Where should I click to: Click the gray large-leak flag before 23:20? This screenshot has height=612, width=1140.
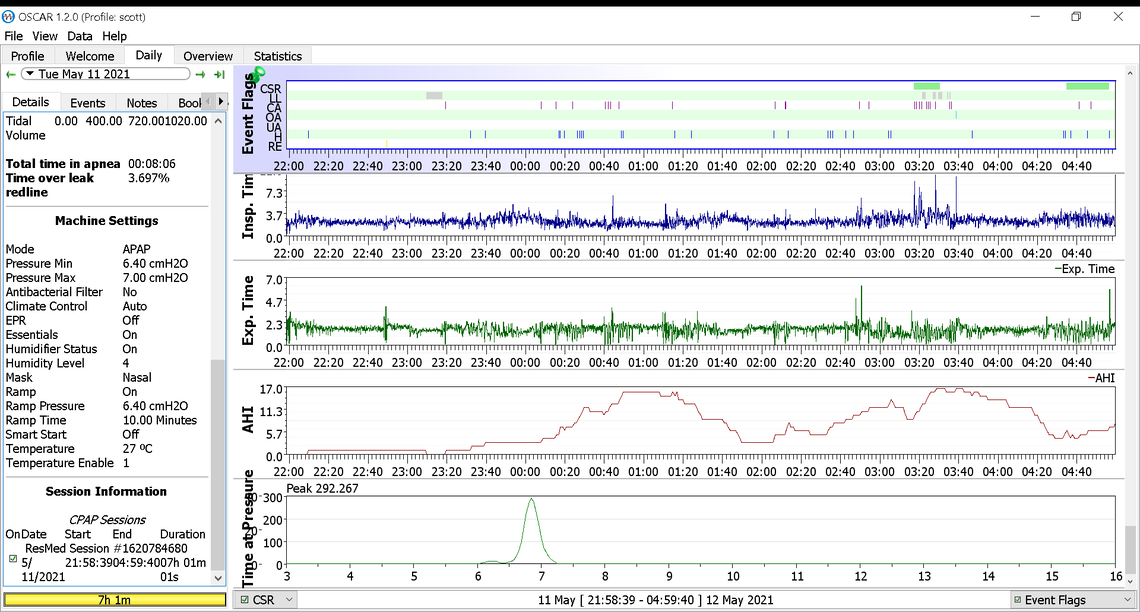[x=434, y=95]
